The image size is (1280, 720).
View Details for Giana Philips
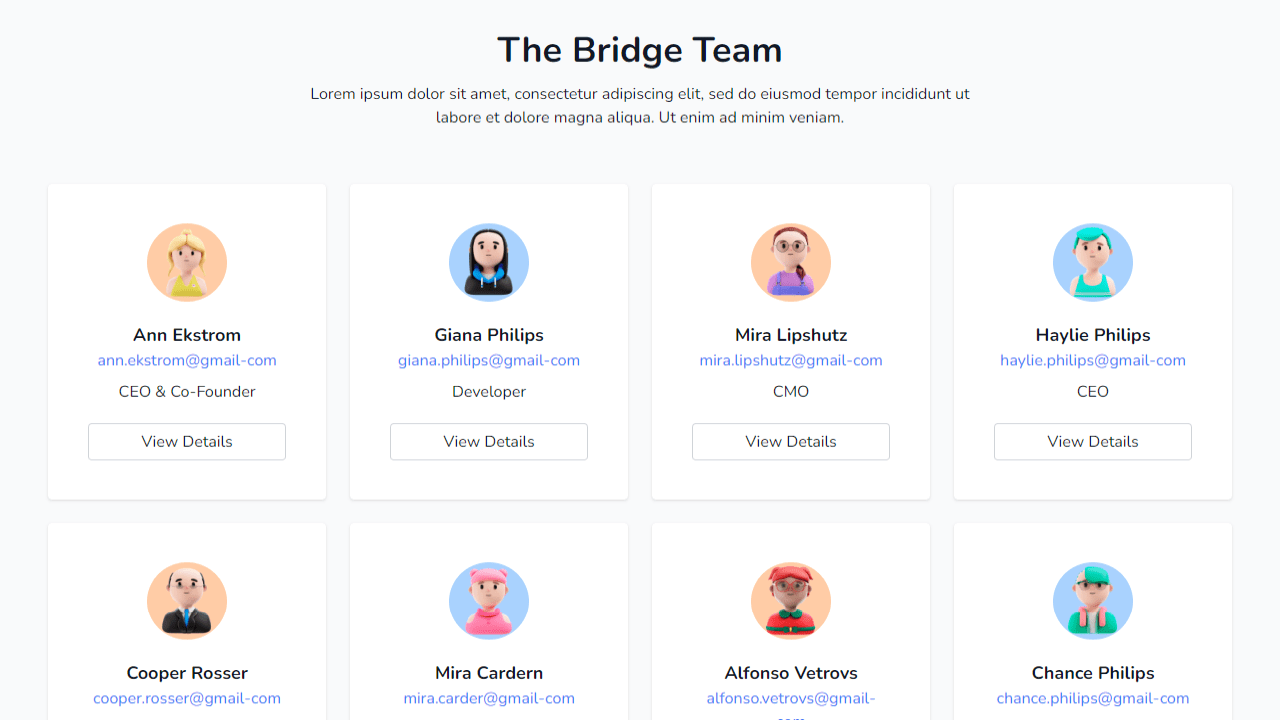pos(489,441)
